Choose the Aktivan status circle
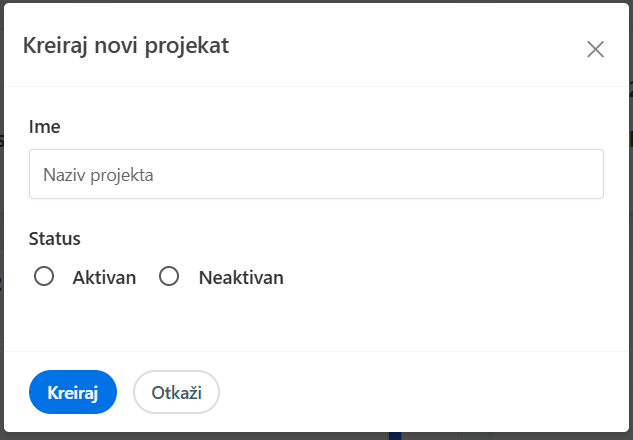This screenshot has height=440, width=633. tap(44, 277)
